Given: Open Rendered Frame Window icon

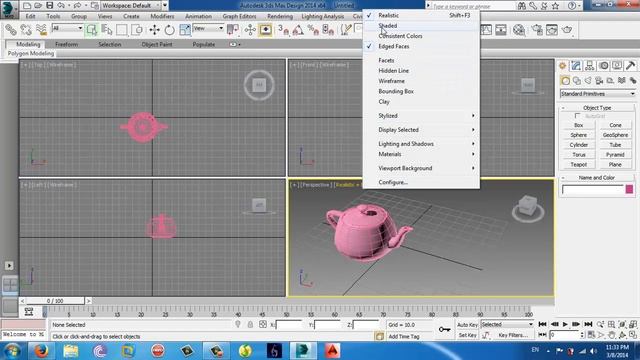Looking at the screenshot, I should 552,30.
